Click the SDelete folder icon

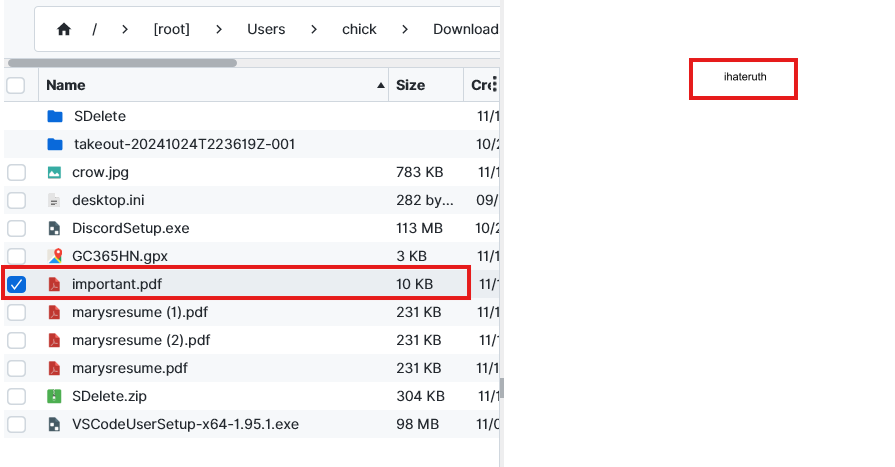pos(55,116)
